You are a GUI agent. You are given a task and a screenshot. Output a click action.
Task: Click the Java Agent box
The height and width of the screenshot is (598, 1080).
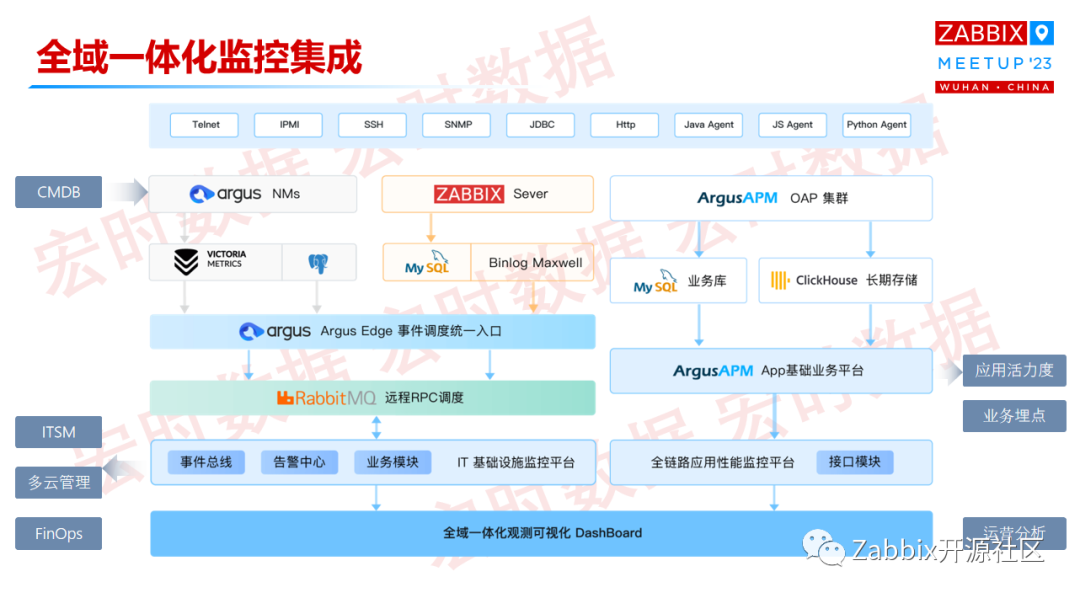pyautogui.click(x=709, y=125)
